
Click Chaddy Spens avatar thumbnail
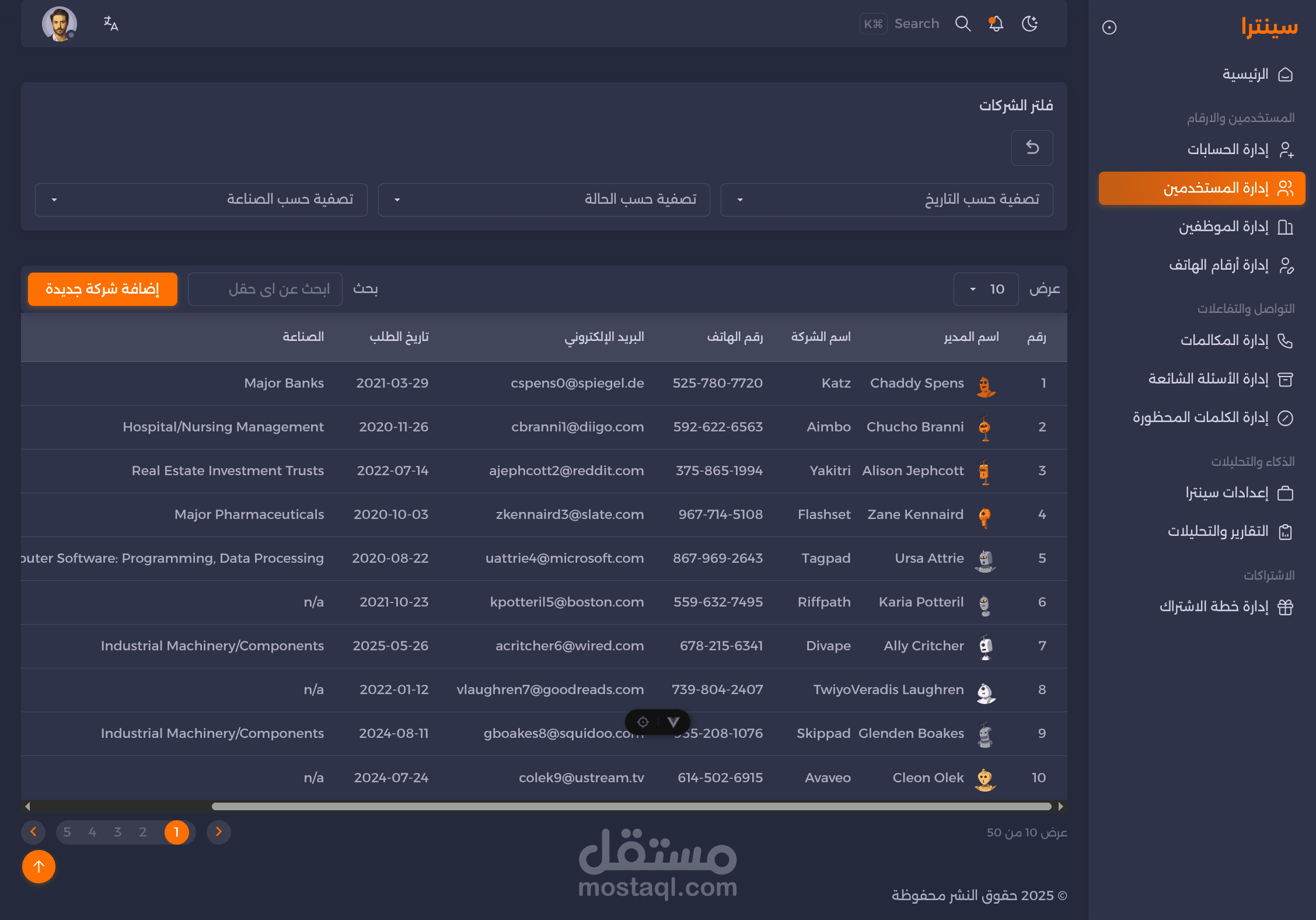tap(985, 385)
